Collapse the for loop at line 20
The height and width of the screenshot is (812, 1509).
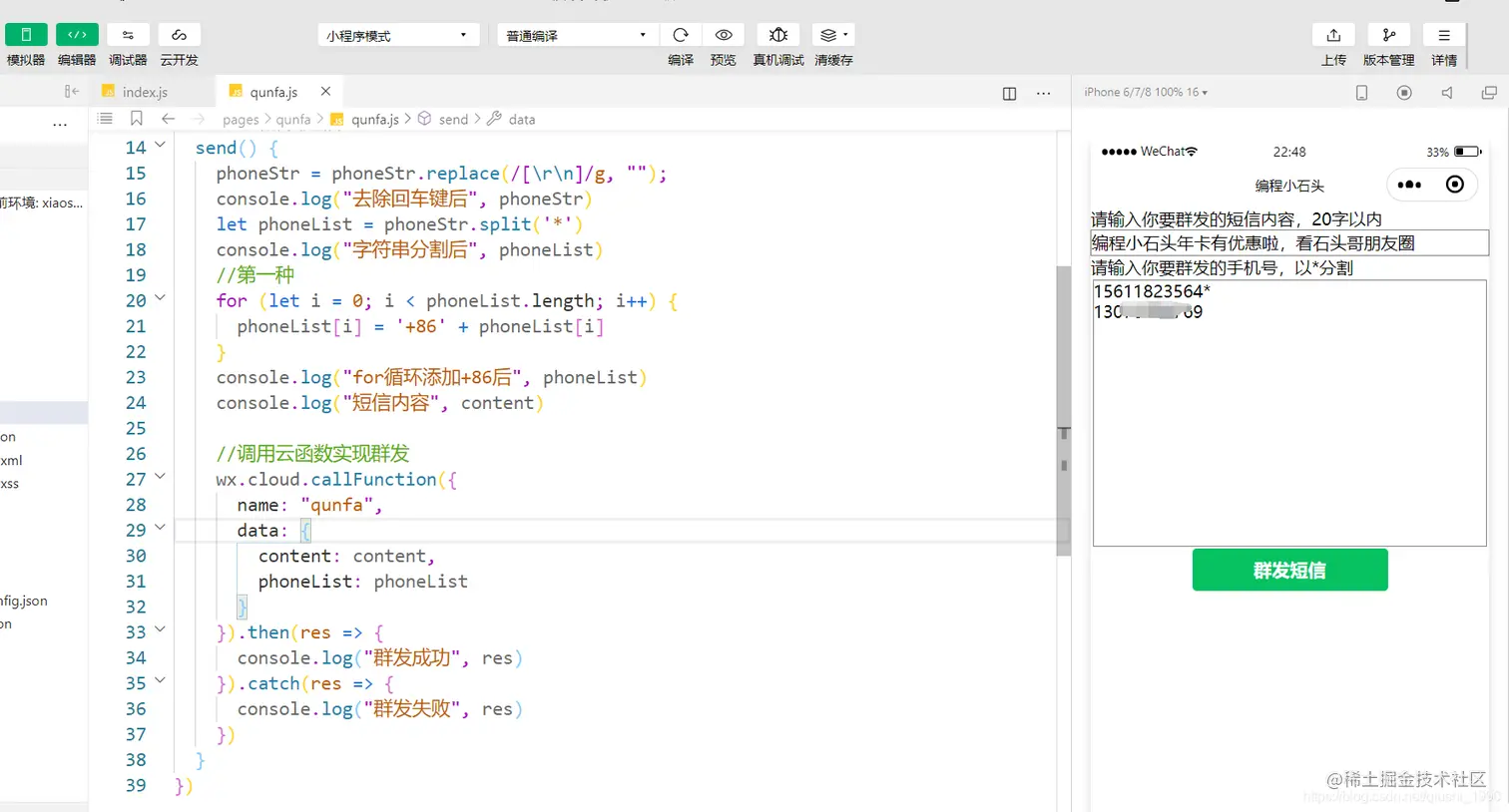tap(160, 299)
